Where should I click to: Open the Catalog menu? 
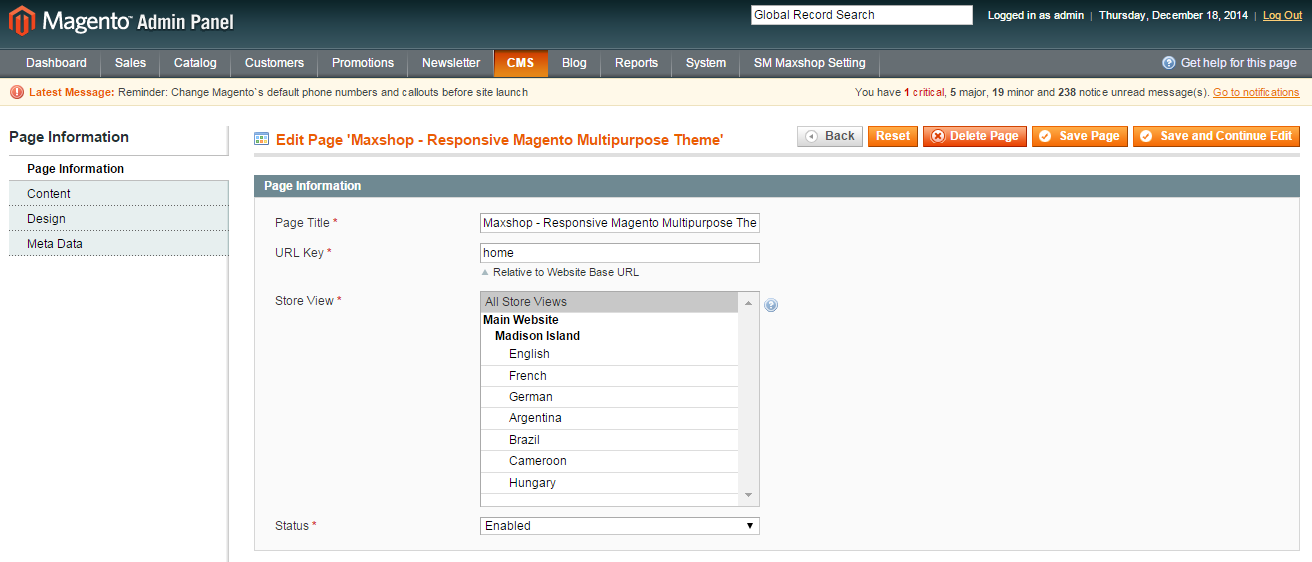195,63
